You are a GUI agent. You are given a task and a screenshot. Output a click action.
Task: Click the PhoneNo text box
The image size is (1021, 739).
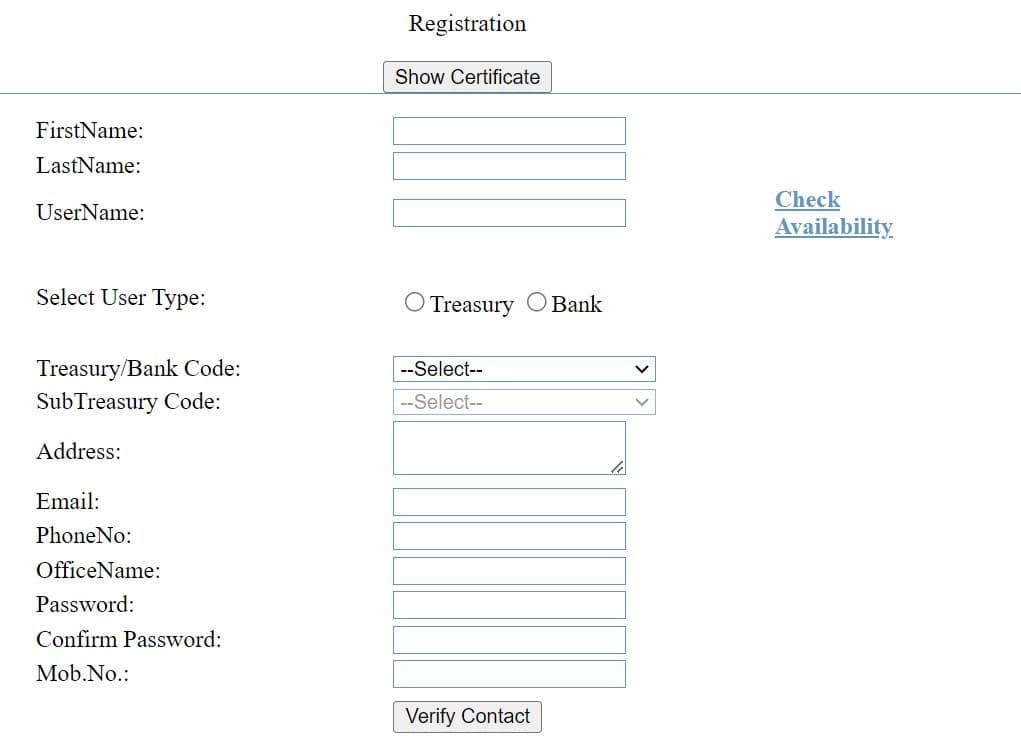[x=509, y=535]
